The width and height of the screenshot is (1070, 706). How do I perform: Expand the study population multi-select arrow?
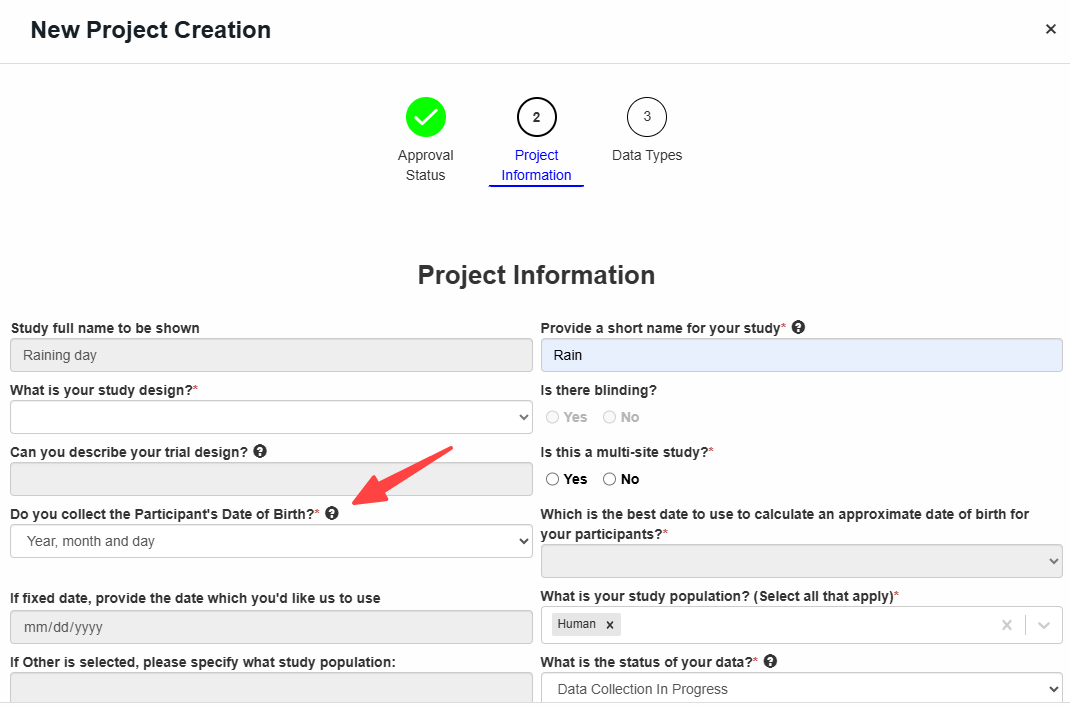click(x=1043, y=625)
